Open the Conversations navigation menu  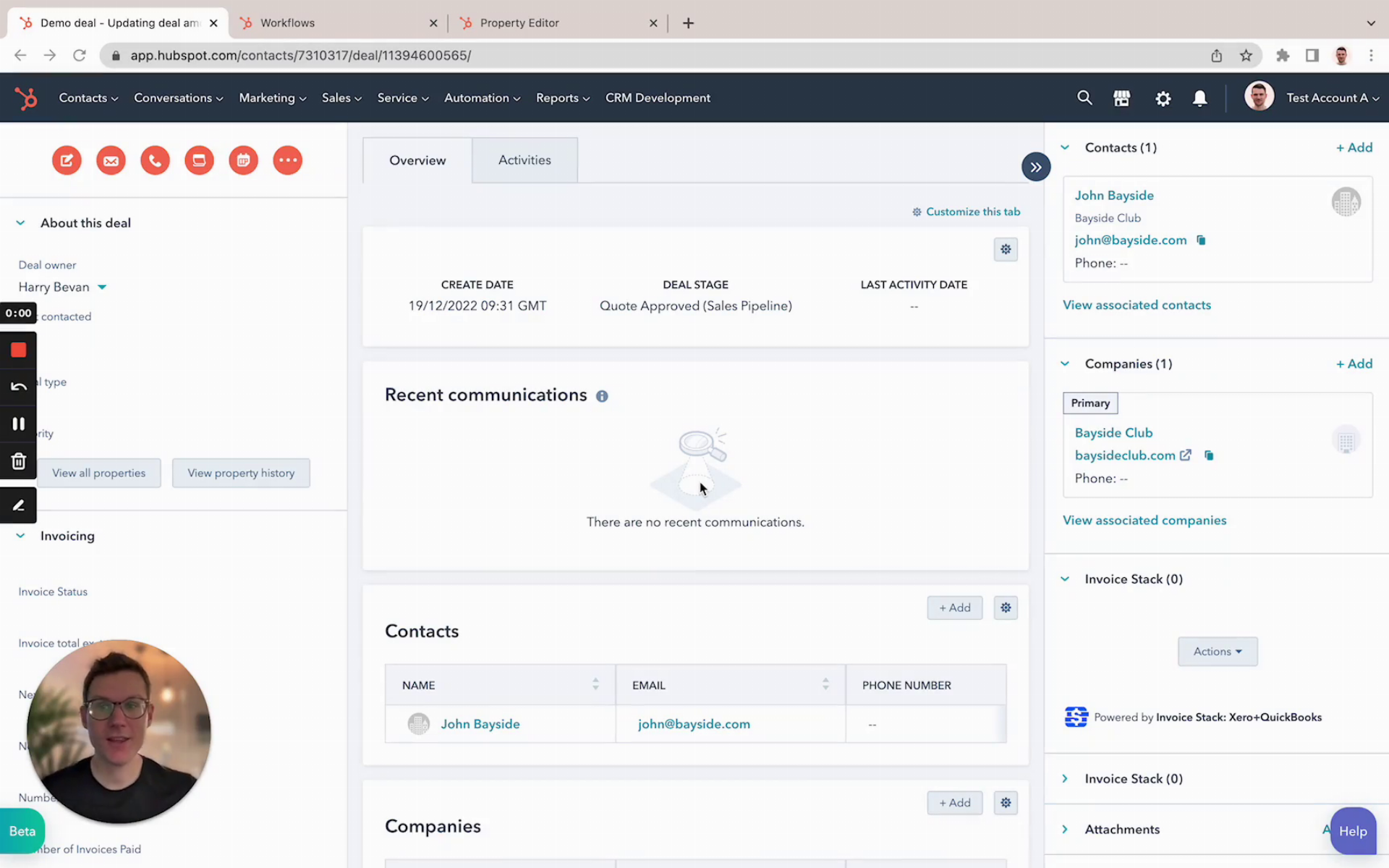coord(179,98)
